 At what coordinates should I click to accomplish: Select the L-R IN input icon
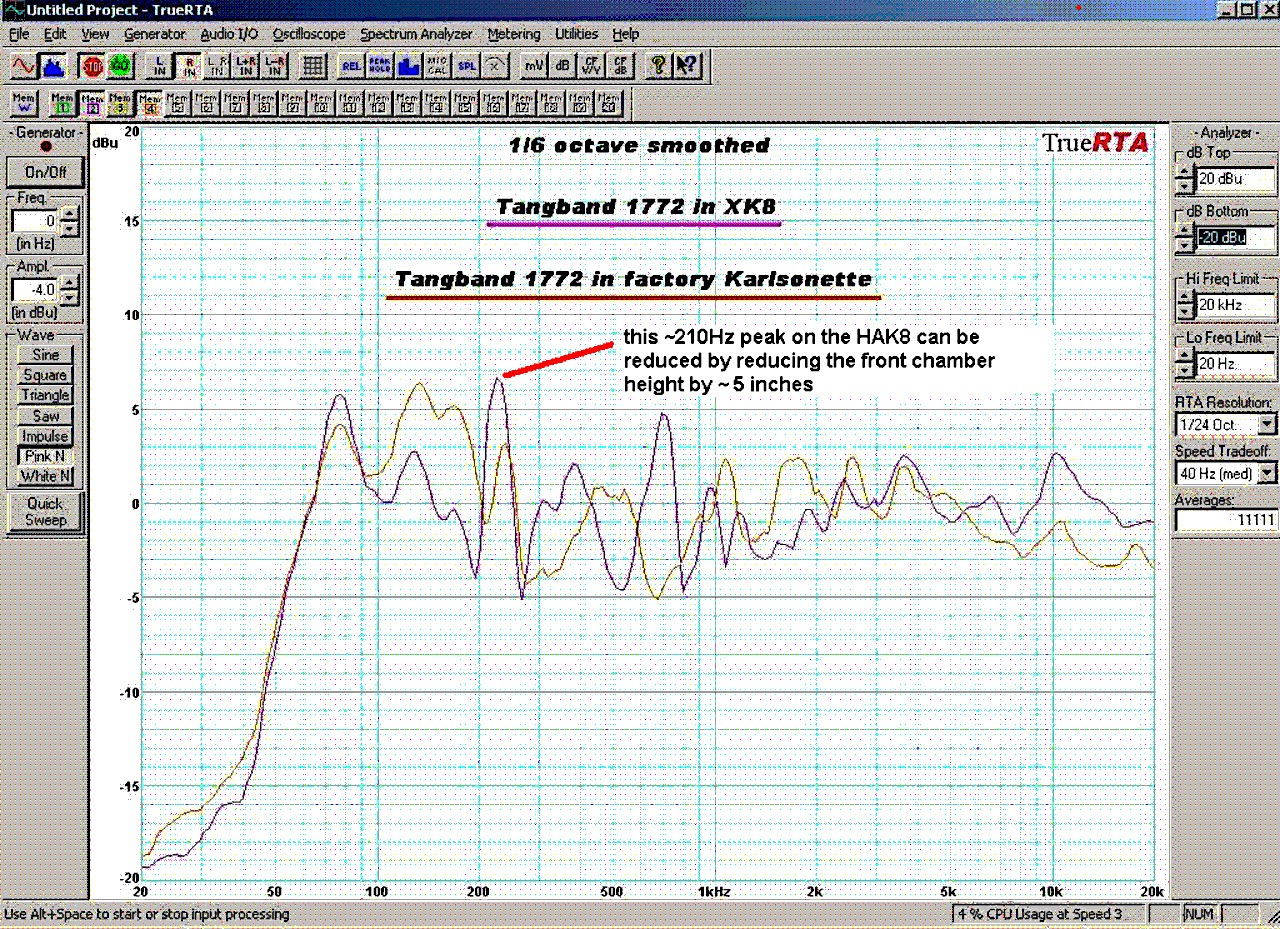(x=274, y=66)
